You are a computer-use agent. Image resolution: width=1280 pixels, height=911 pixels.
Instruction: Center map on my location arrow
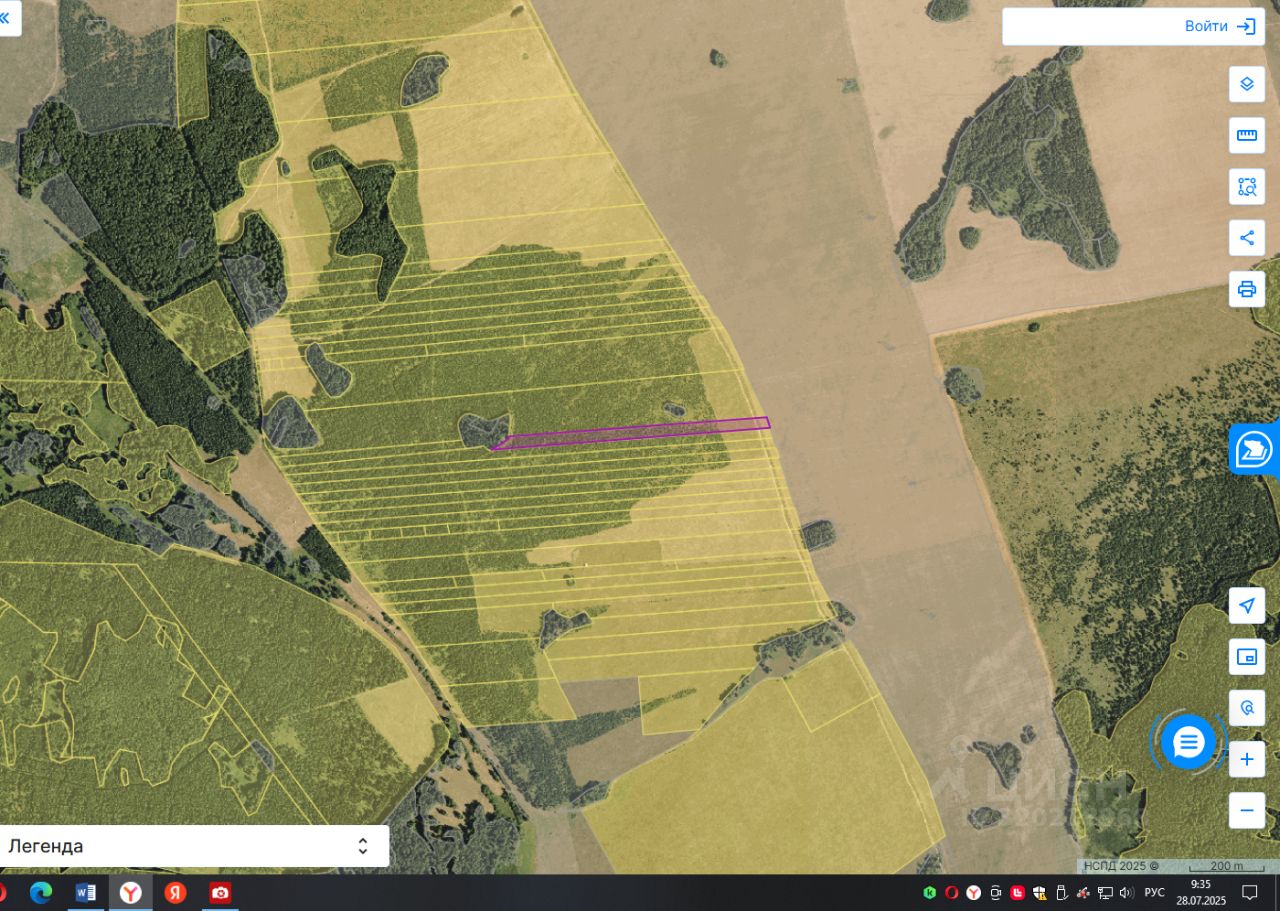click(1246, 606)
